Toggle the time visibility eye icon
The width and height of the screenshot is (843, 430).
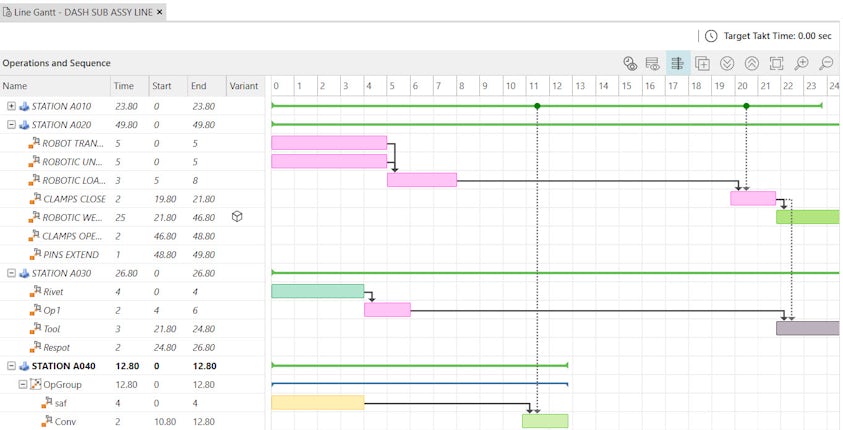630,63
